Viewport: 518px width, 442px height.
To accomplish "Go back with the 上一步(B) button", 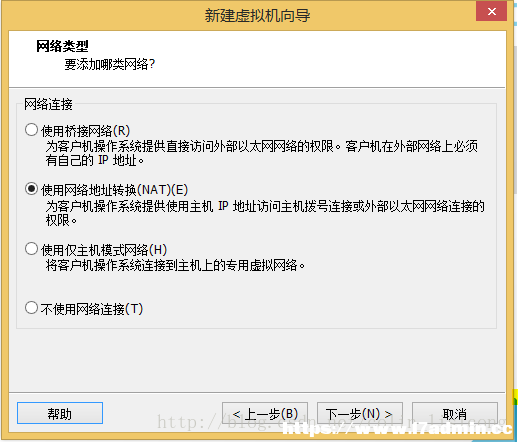I will [265, 413].
